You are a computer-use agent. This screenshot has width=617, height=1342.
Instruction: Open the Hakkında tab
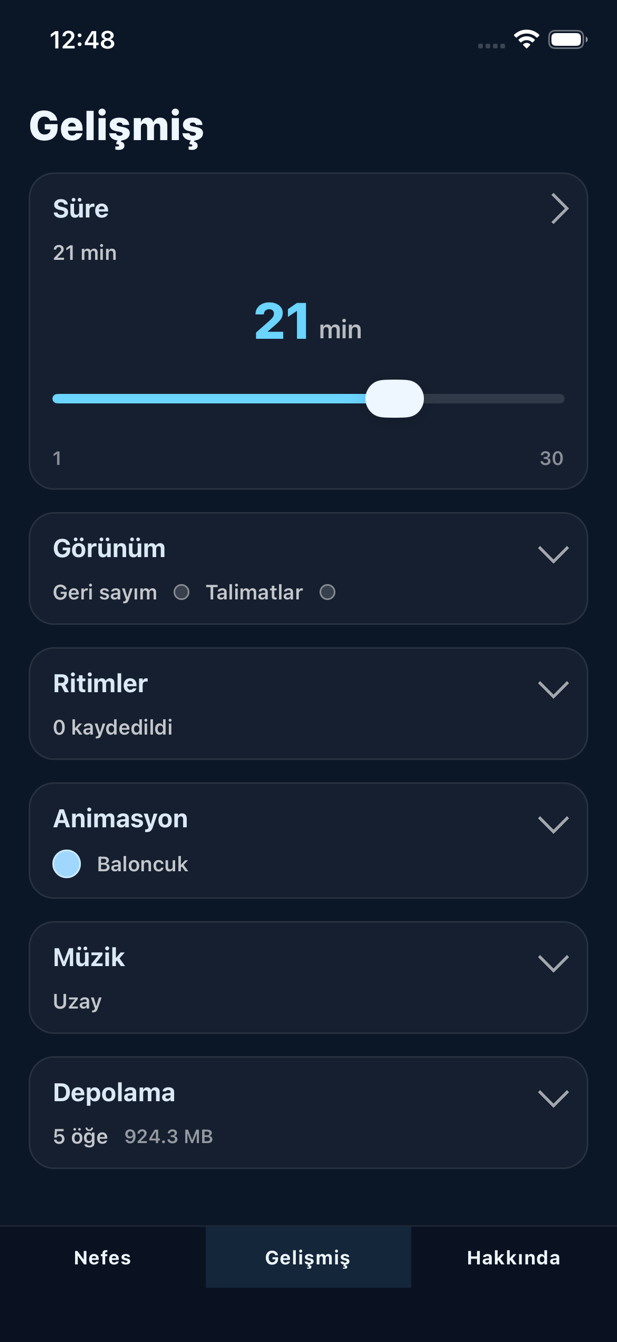(x=513, y=1257)
